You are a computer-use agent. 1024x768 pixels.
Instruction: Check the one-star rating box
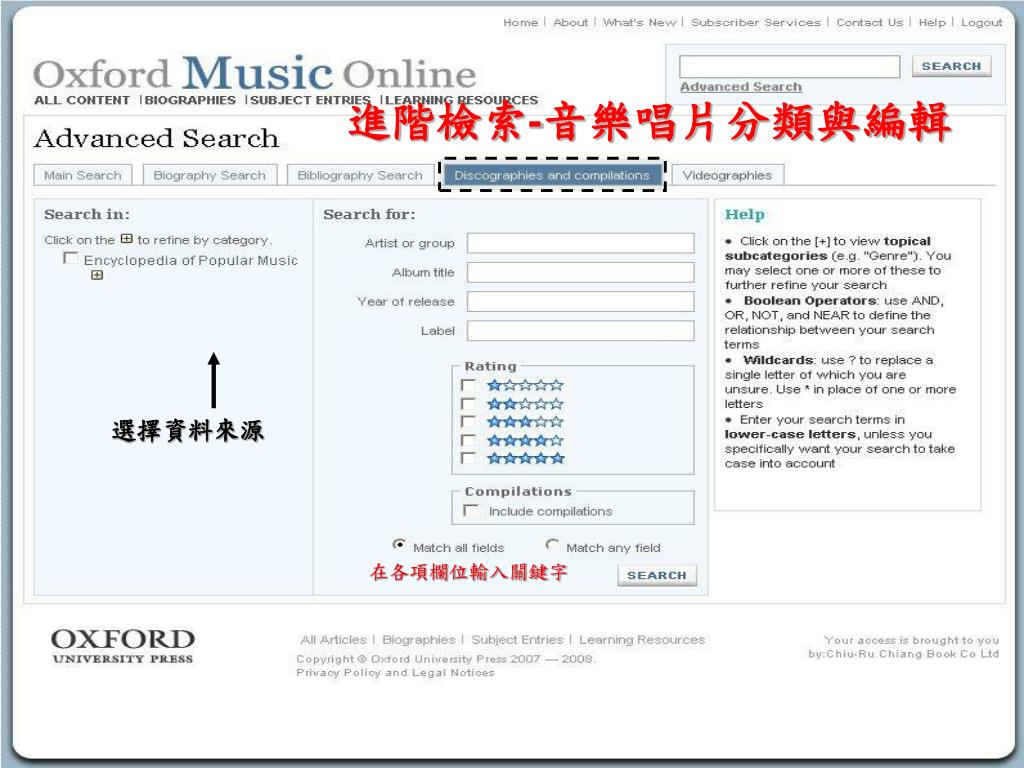468,385
